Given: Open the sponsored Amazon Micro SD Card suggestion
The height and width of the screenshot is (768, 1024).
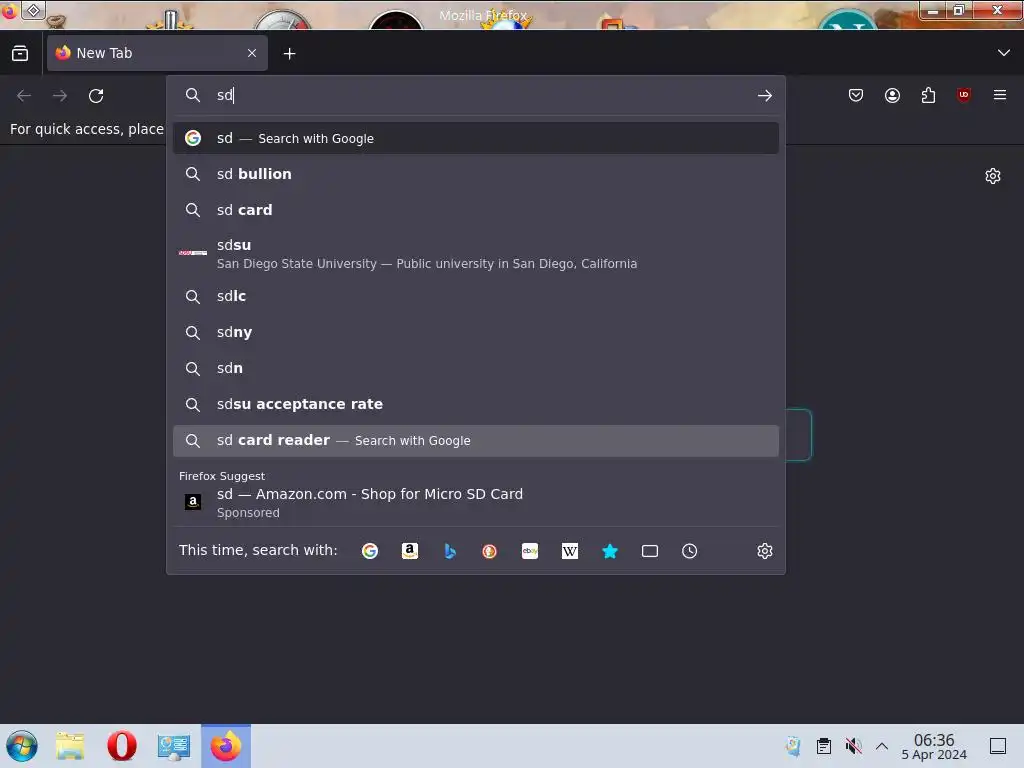Looking at the screenshot, I should [475, 502].
